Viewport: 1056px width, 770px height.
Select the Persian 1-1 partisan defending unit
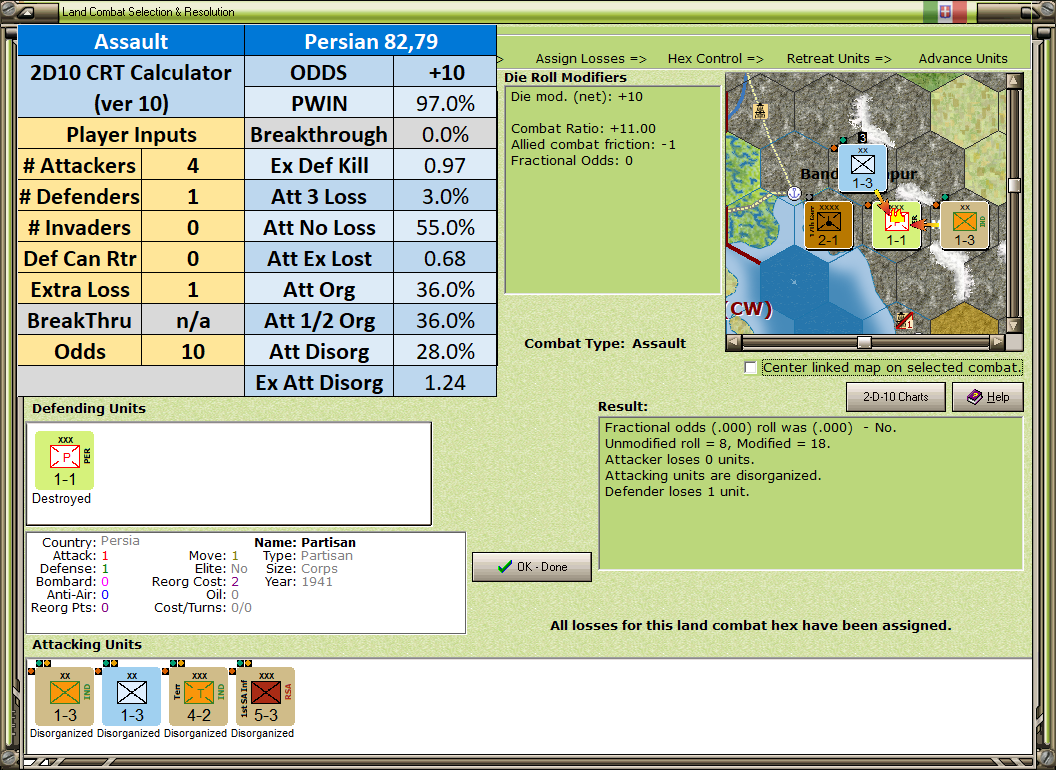65,460
